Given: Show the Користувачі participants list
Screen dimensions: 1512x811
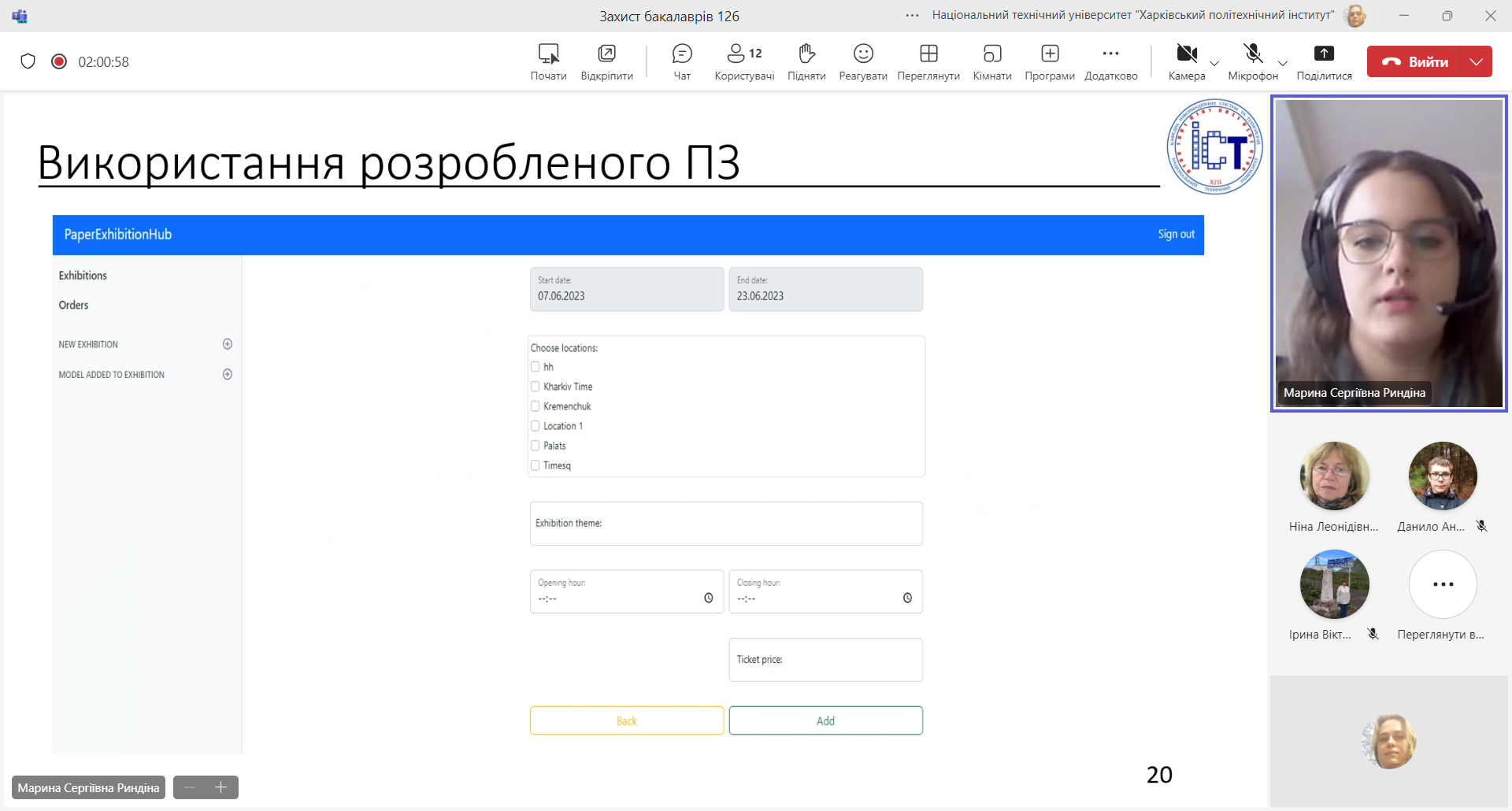Looking at the screenshot, I should (743, 61).
